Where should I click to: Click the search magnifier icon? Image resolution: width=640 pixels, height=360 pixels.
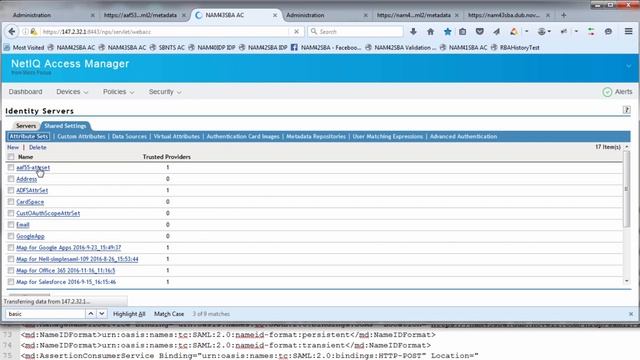(313, 31)
